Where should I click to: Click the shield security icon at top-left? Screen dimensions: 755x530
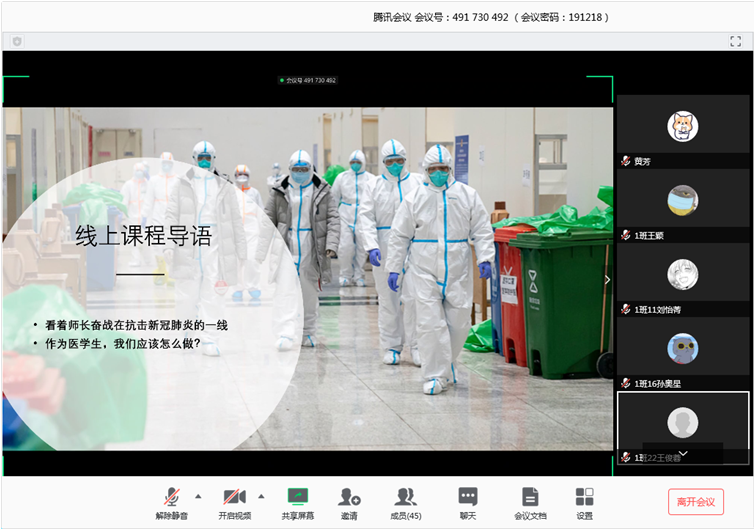[x=17, y=41]
